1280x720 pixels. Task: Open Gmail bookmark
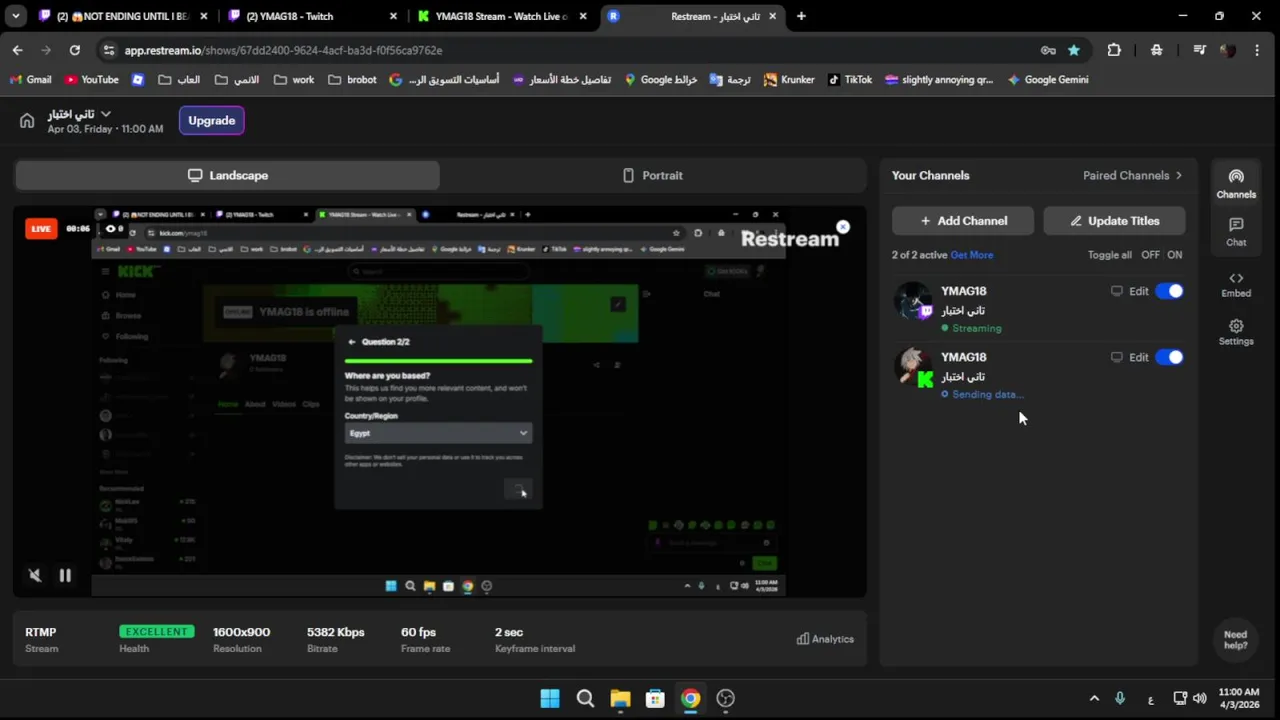pyautogui.click(x=30, y=80)
